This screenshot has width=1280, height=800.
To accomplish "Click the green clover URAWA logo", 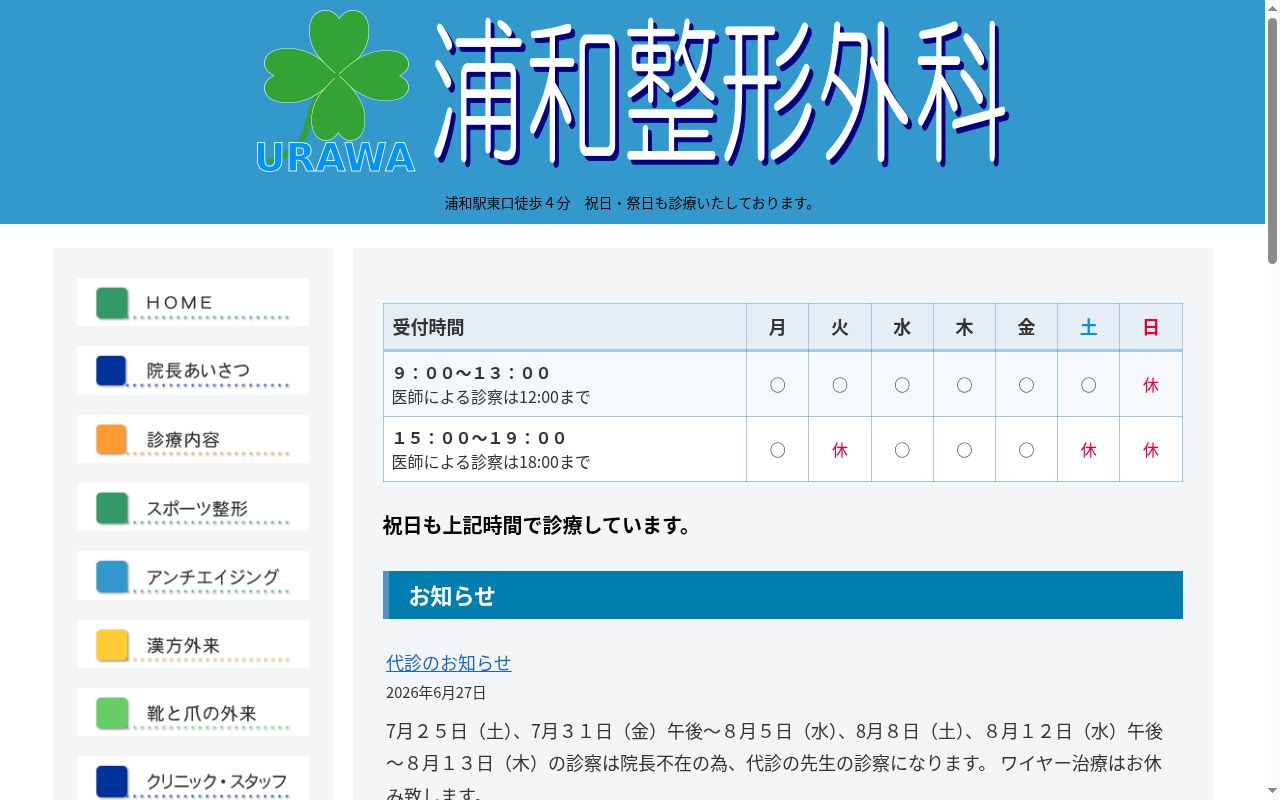I will [x=336, y=92].
